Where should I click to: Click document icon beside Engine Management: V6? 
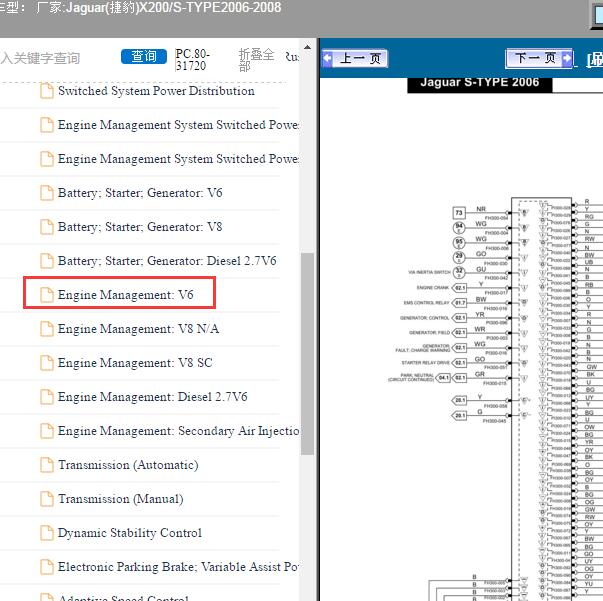tap(47, 295)
